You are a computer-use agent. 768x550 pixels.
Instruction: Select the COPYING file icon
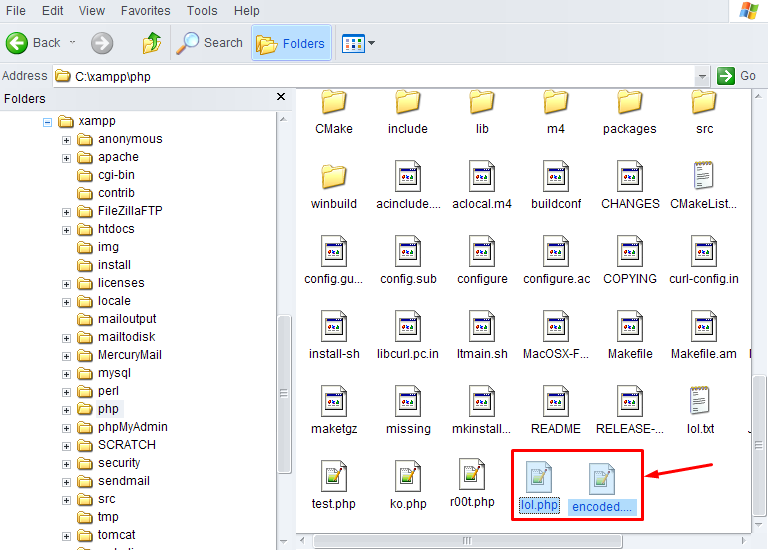tap(630, 251)
